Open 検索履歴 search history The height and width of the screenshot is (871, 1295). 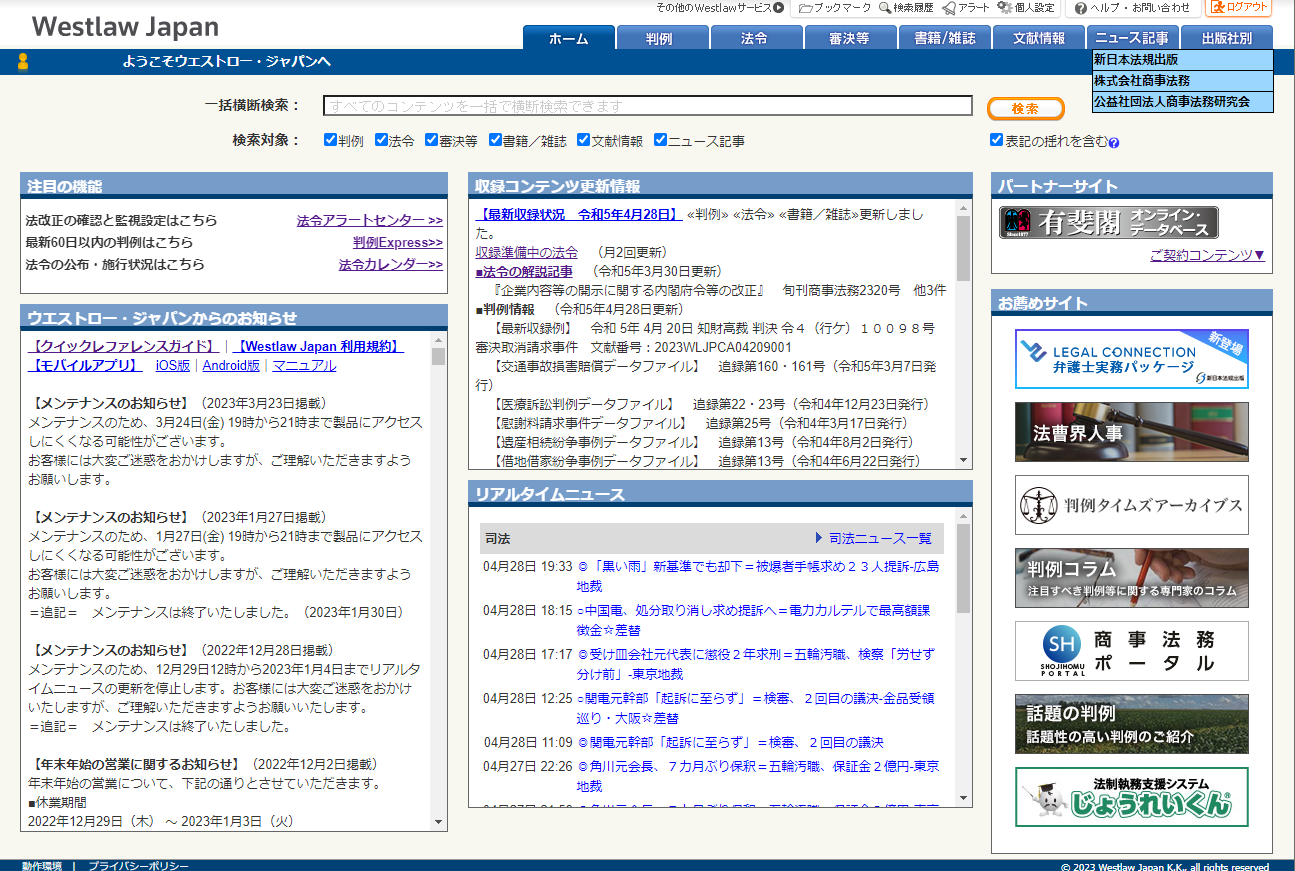pos(906,8)
